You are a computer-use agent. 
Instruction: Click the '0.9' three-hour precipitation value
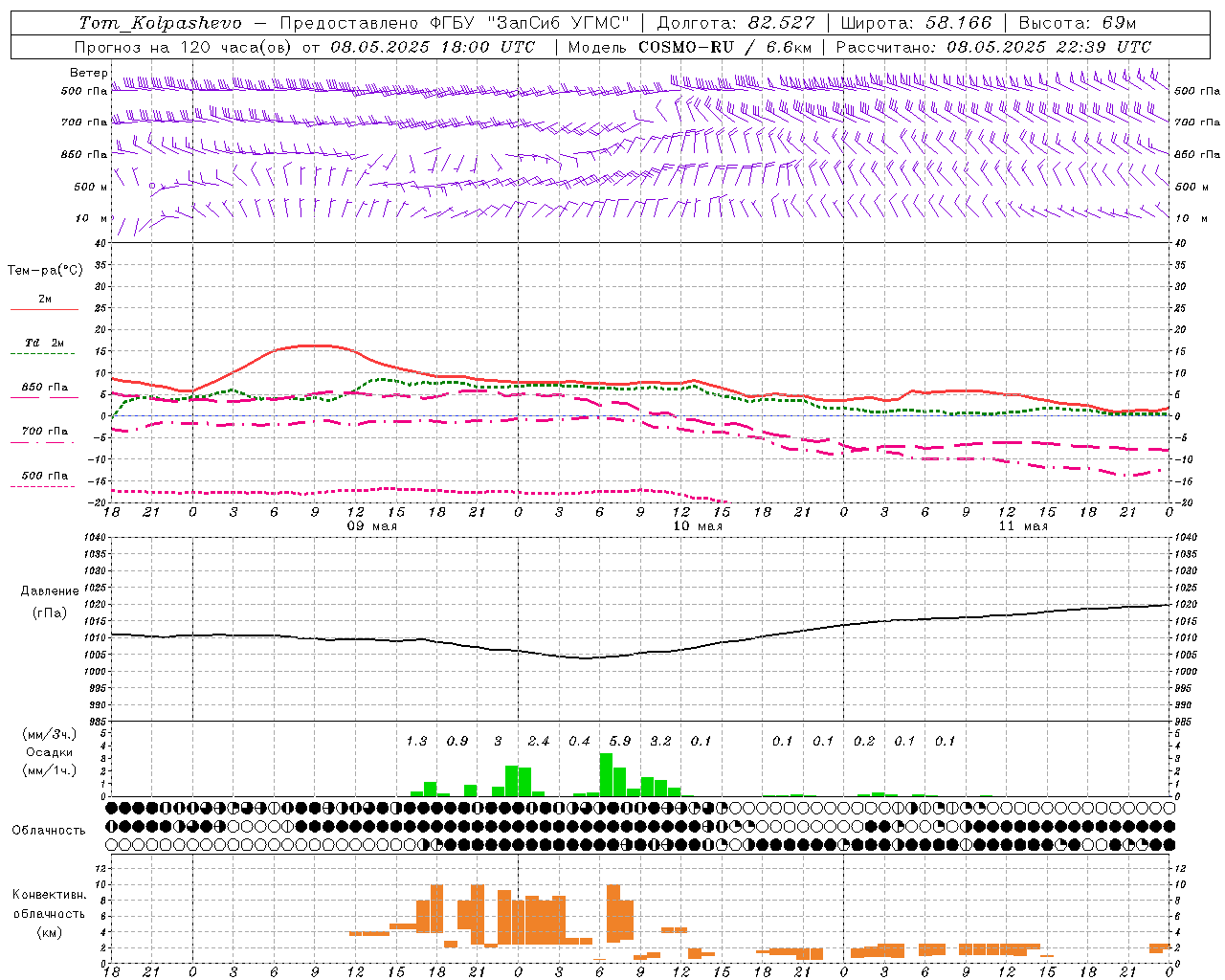[x=457, y=741]
